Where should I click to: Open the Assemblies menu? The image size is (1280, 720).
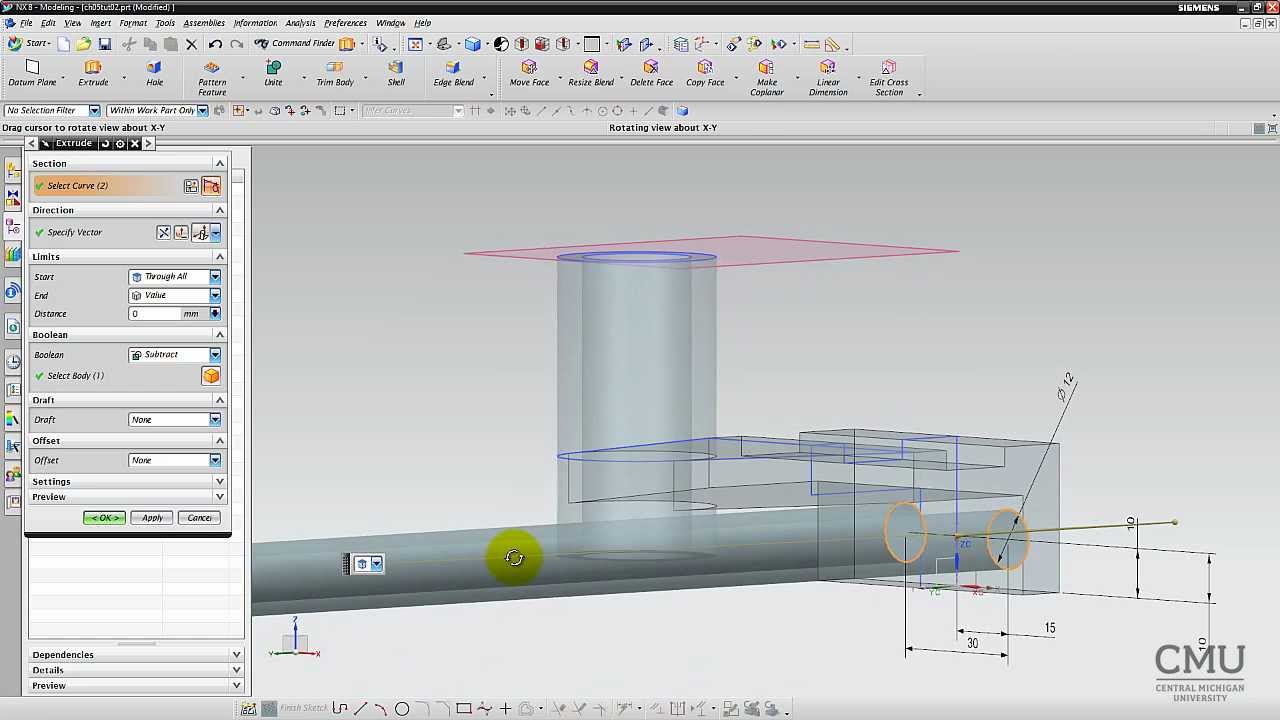coord(204,23)
